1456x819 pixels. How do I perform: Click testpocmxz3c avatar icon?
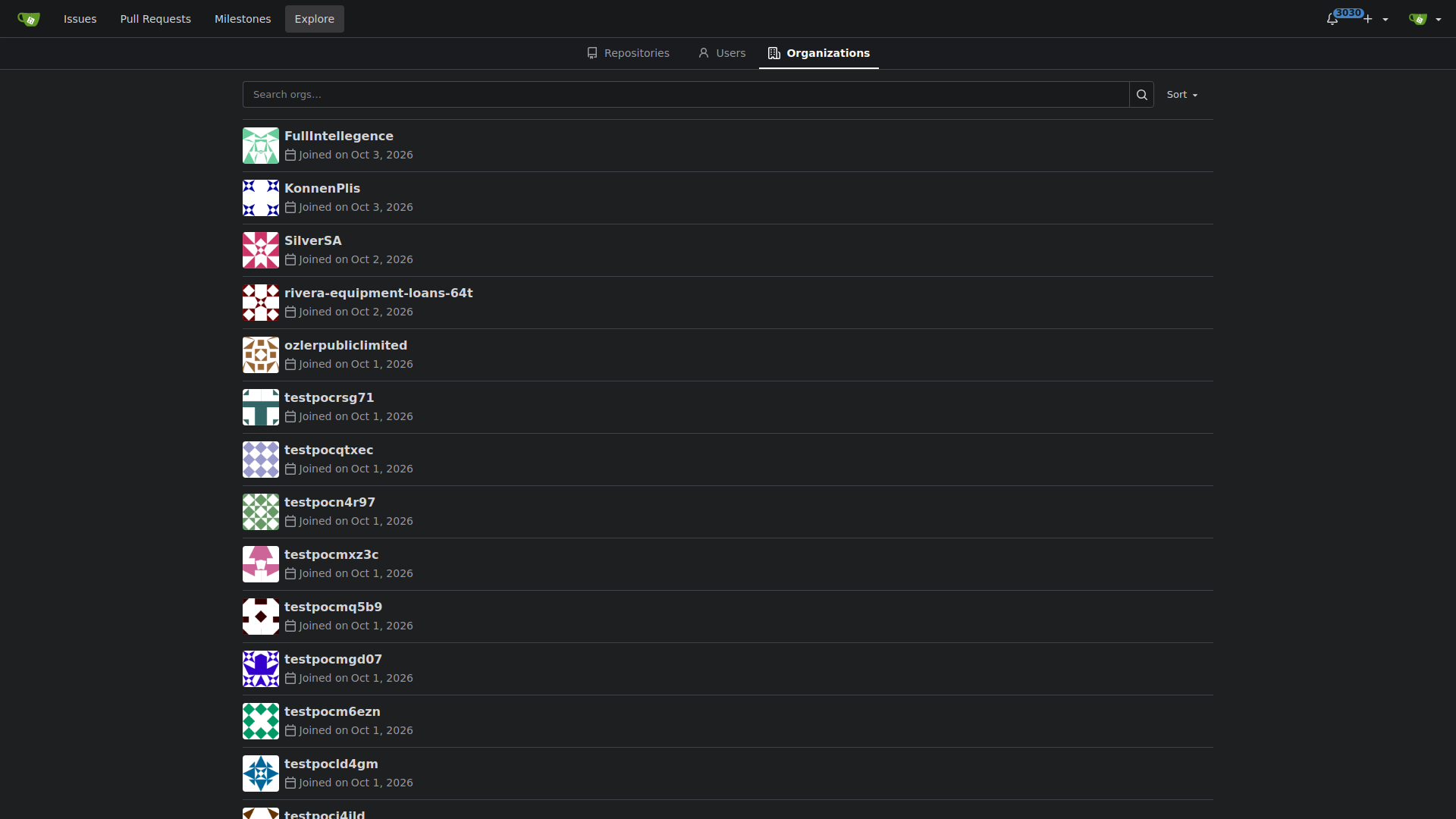click(261, 564)
